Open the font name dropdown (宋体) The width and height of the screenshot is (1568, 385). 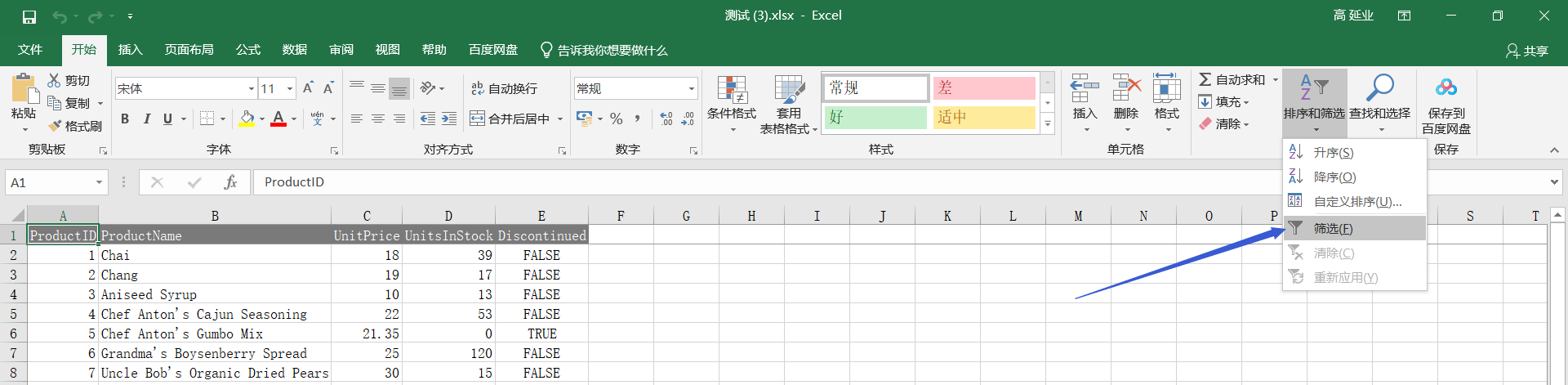252,88
